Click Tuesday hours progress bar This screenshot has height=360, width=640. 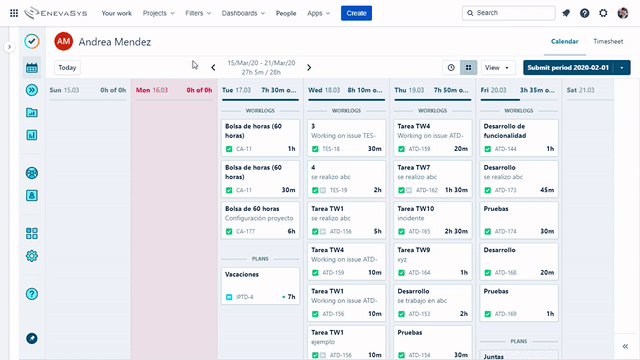(x=260, y=100)
